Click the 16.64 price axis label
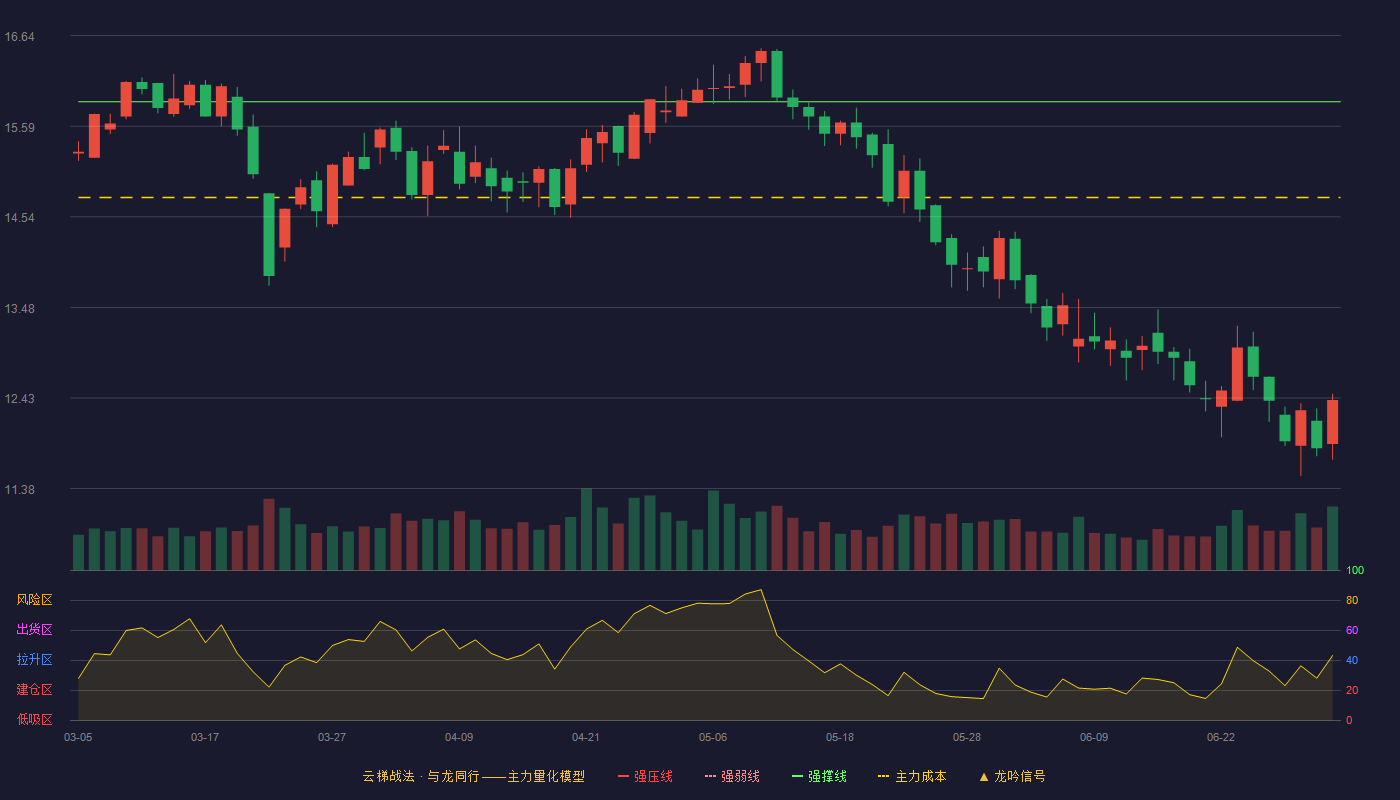The image size is (1400, 800). [20, 37]
